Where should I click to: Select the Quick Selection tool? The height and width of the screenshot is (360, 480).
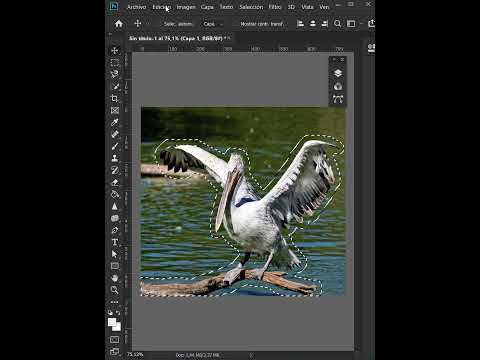[x=115, y=86]
